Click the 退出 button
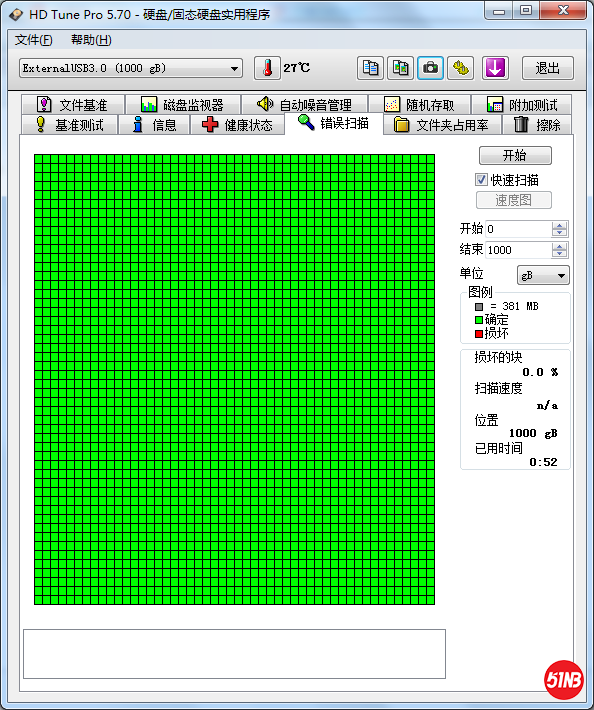 (x=548, y=68)
